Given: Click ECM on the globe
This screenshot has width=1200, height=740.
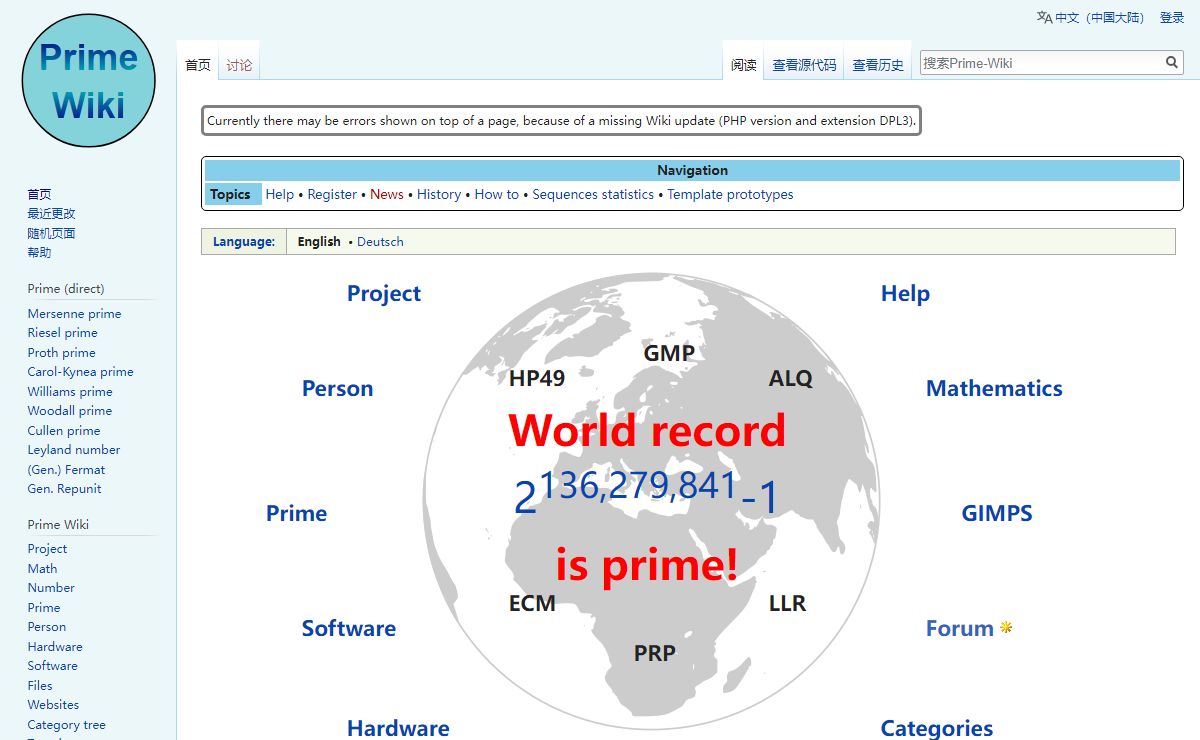Looking at the screenshot, I should point(532,604).
